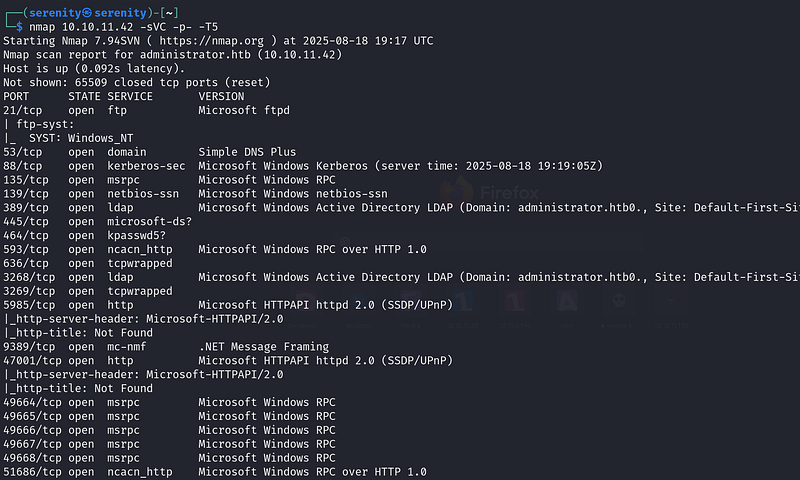This screenshot has width=800, height=480.
Task: Click the 88/tcp kerberos-sec row
Action: pos(303,166)
